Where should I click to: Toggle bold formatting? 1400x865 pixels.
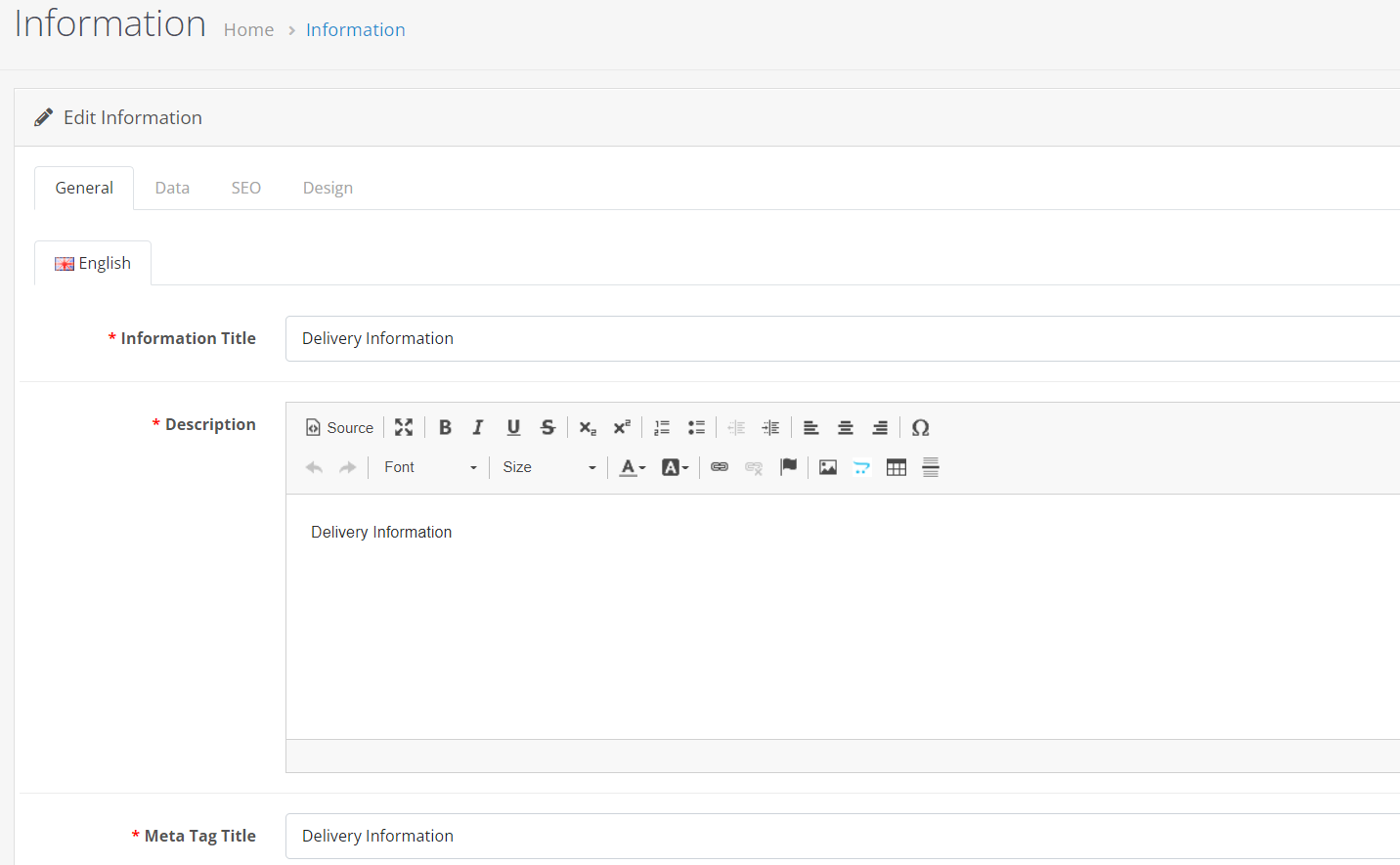[445, 428]
